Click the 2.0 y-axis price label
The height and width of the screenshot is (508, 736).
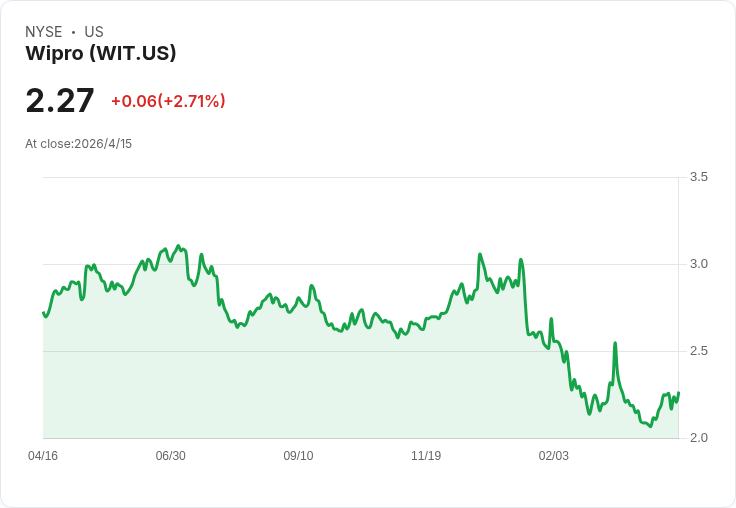pyautogui.click(x=699, y=438)
